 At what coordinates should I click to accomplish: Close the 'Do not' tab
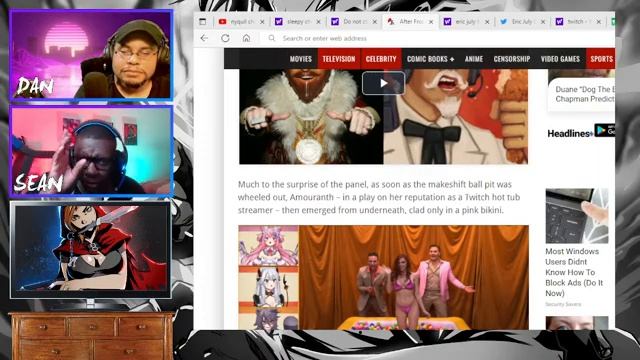coord(375,22)
